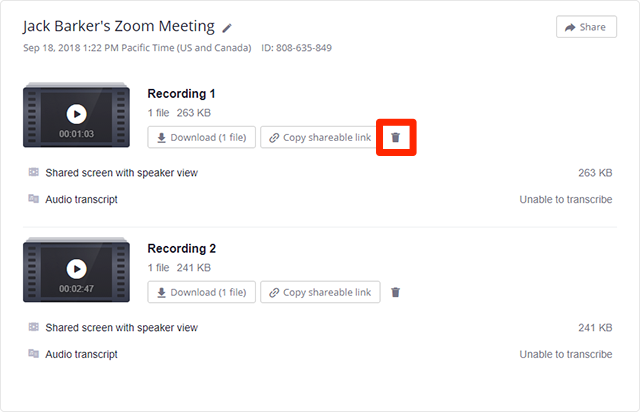
Task: Click the shared screen file icon in Recording 1
Action: [x=33, y=172]
